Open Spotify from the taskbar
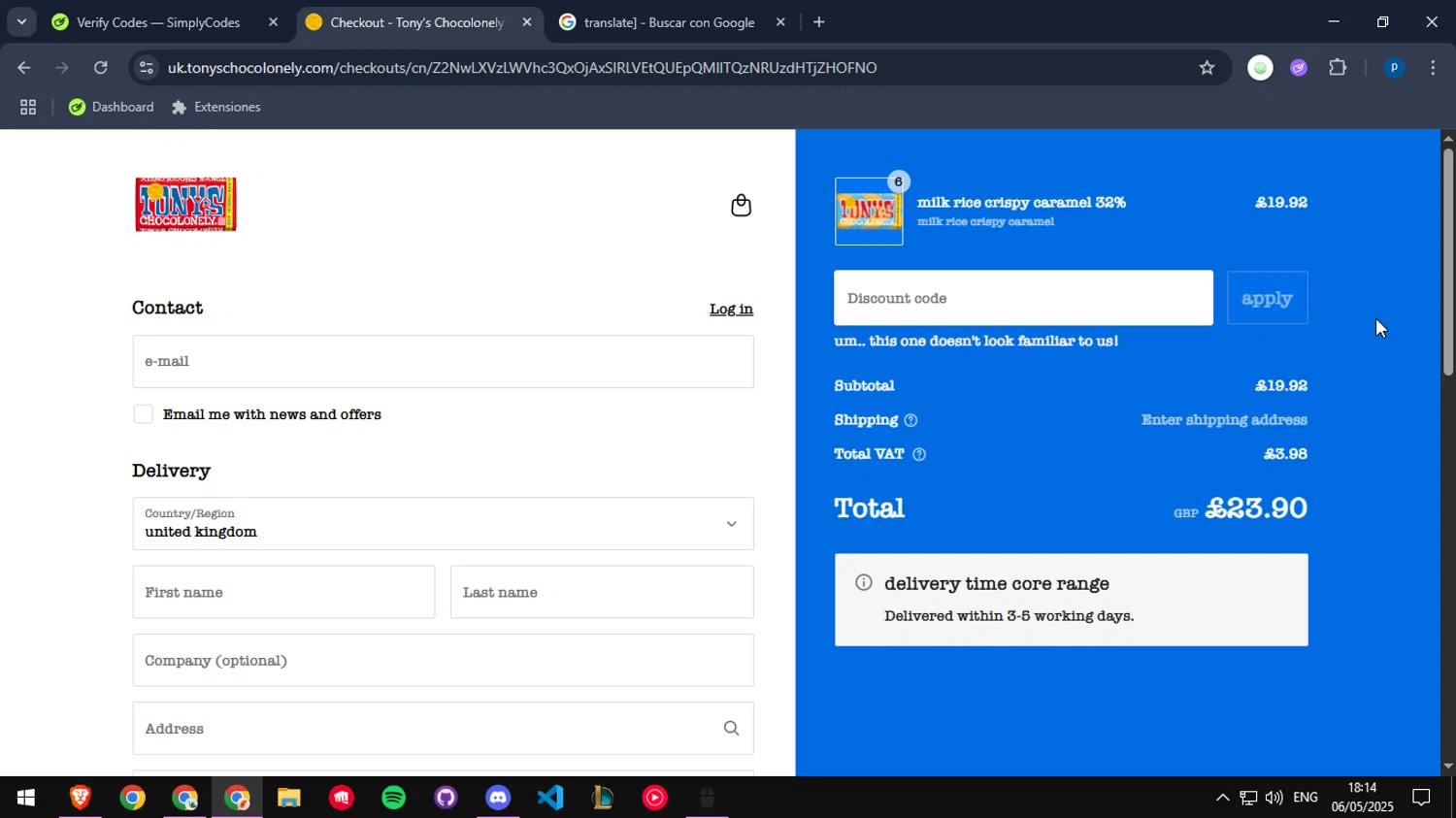This screenshot has width=1456, height=818. [393, 798]
